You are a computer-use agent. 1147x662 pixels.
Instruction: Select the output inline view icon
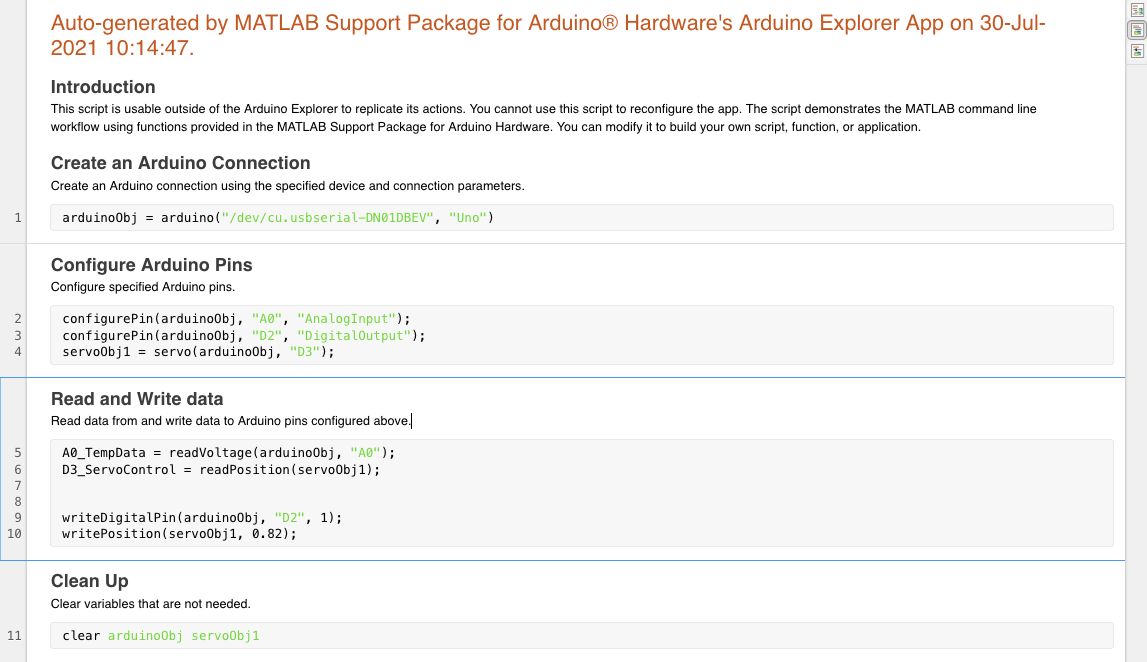coord(1137,30)
